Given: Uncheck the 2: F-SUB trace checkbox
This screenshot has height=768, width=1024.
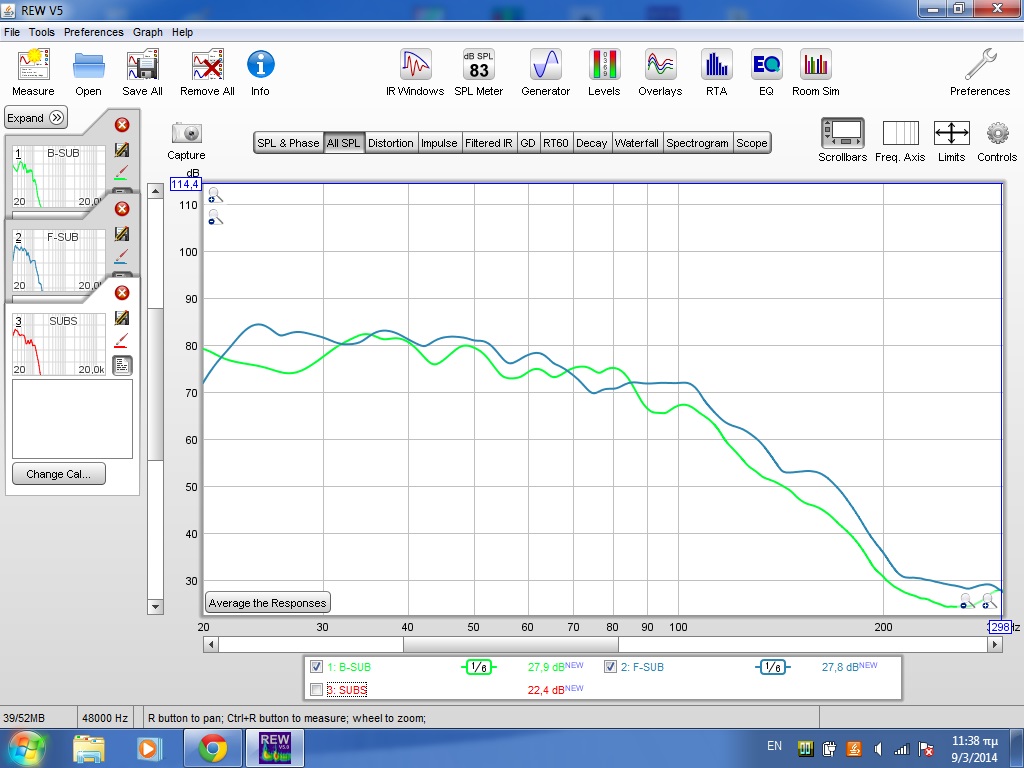Looking at the screenshot, I should [611, 667].
